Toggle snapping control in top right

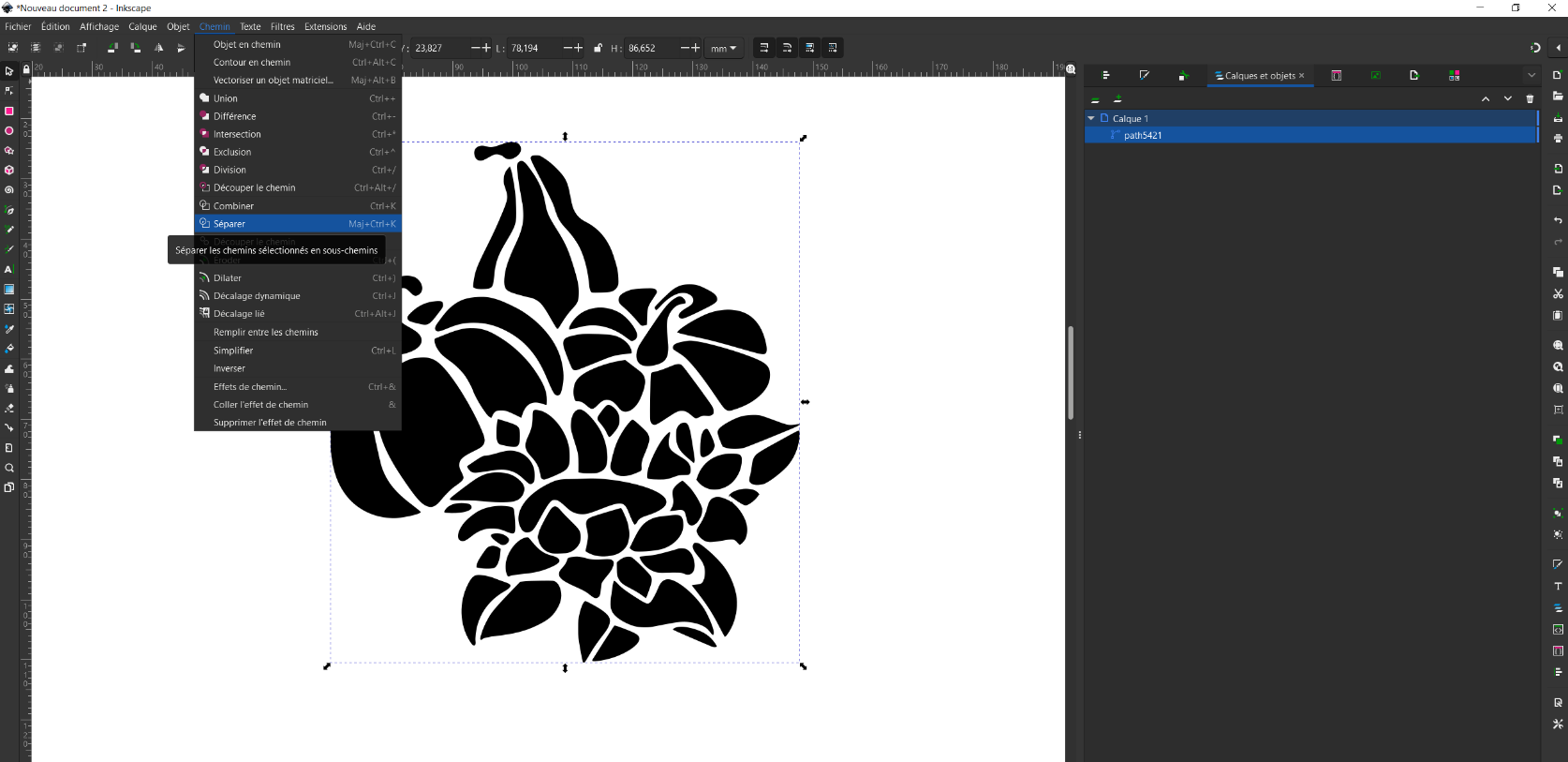pyautogui.click(x=1535, y=48)
